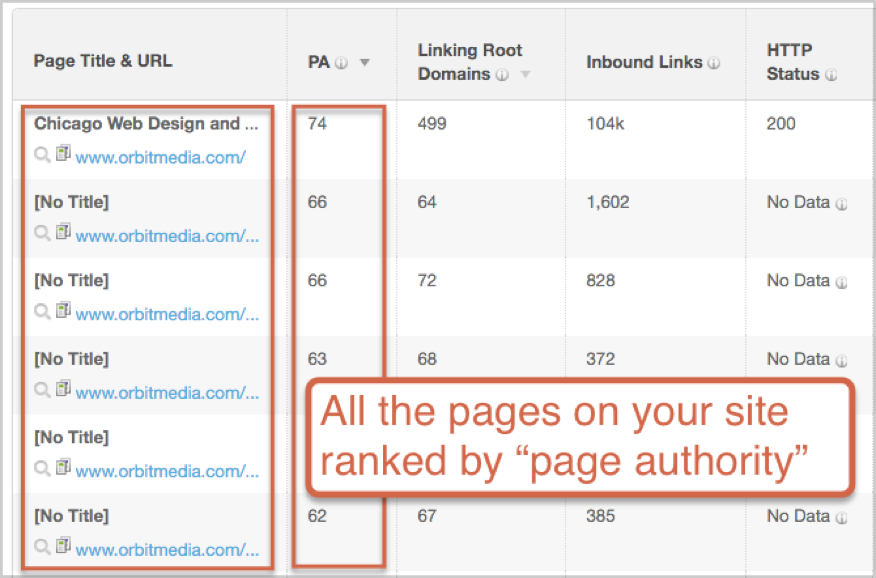Click page icon in row with PA 63

63,391
